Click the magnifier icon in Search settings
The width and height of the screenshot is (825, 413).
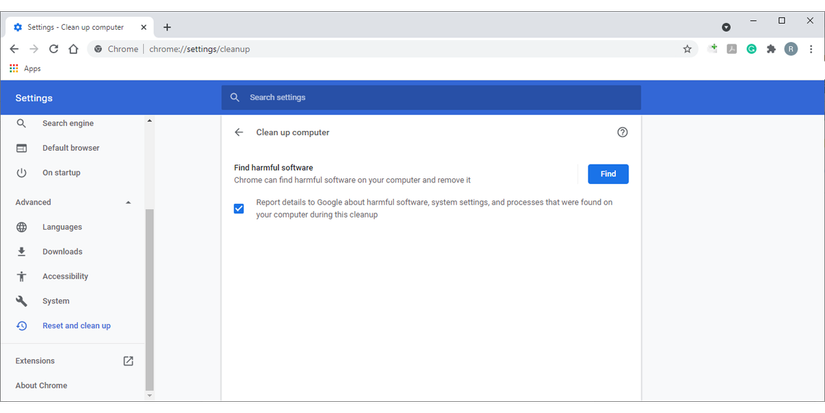[x=235, y=97]
